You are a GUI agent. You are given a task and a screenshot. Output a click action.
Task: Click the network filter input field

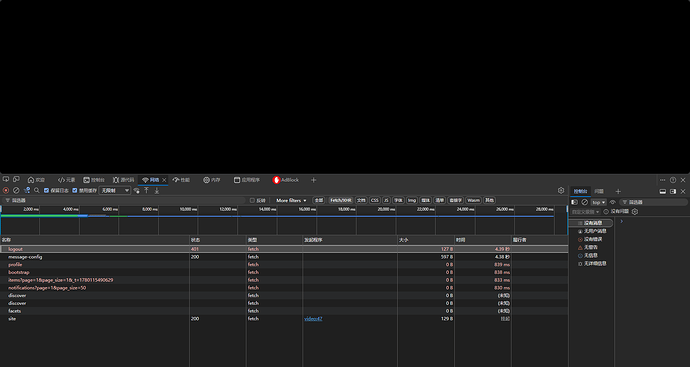[123, 200]
